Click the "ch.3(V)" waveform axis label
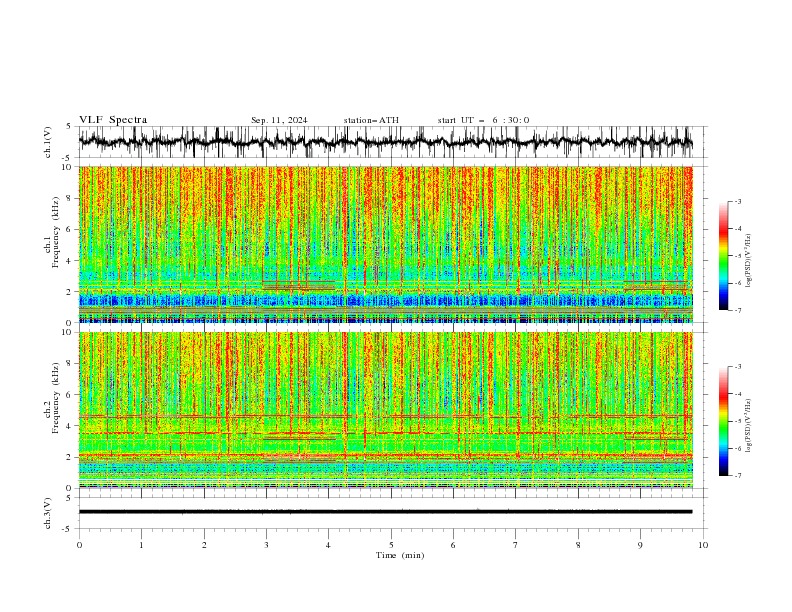 48,513
